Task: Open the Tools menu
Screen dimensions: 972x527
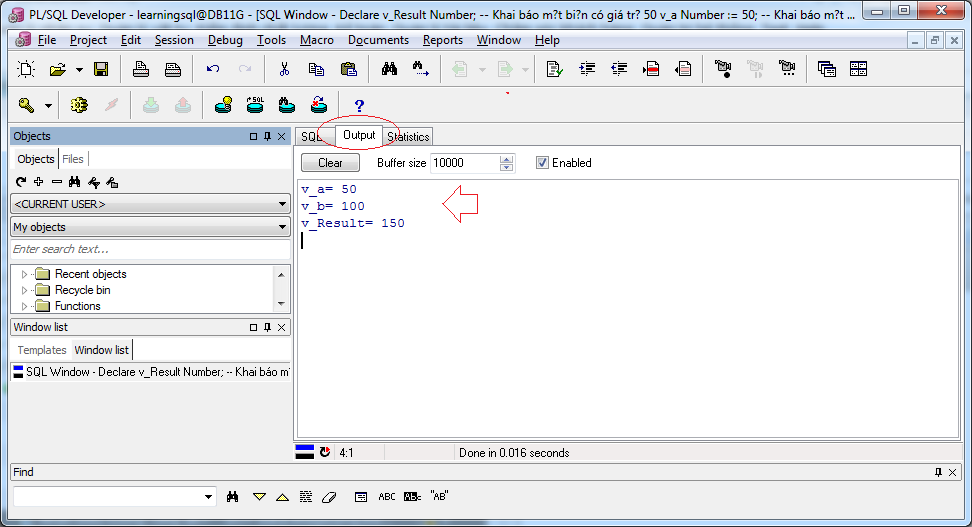Action: (272, 40)
